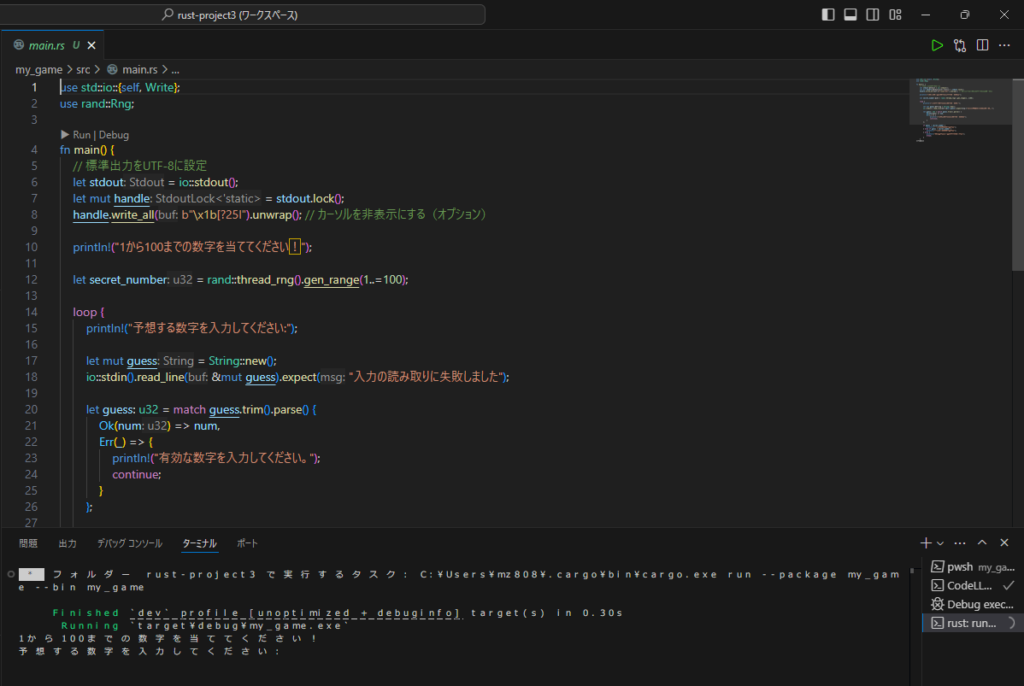
Task: Maximize the panel with chevron up
Action: [982, 543]
